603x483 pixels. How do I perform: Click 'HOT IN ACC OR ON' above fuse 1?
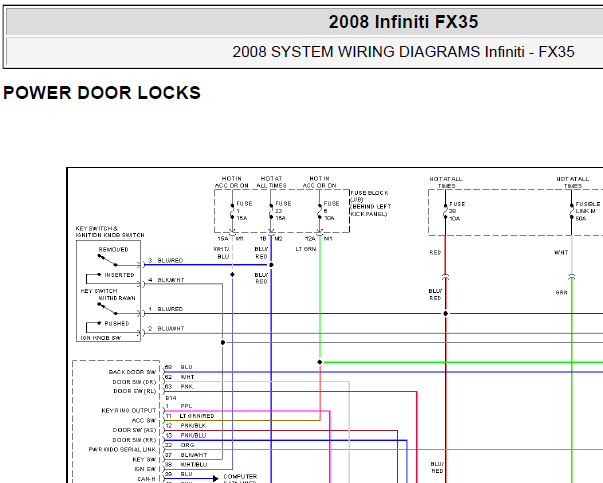(232, 182)
